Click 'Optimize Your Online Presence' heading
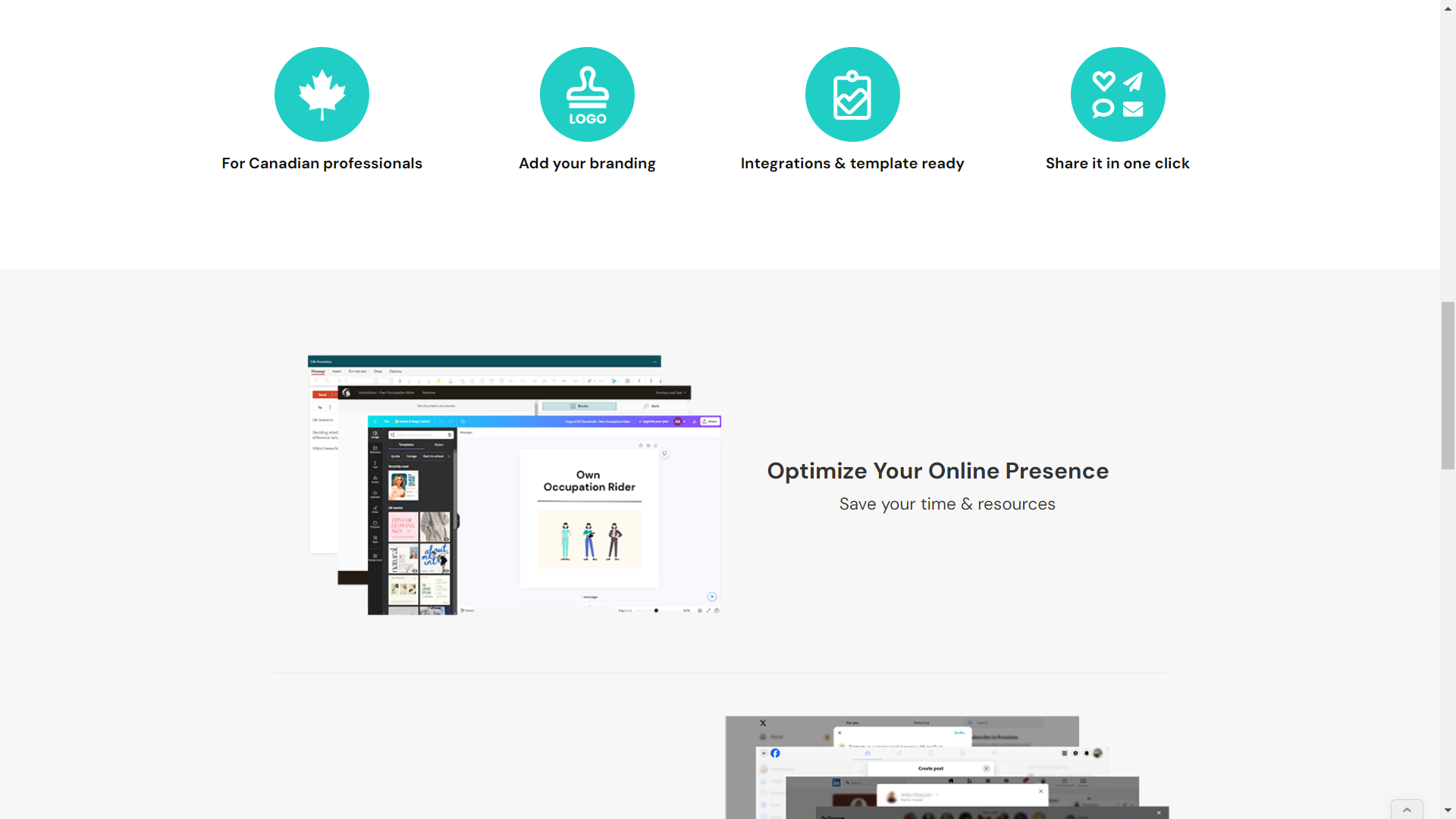1456x819 pixels. [x=937, y=470]
